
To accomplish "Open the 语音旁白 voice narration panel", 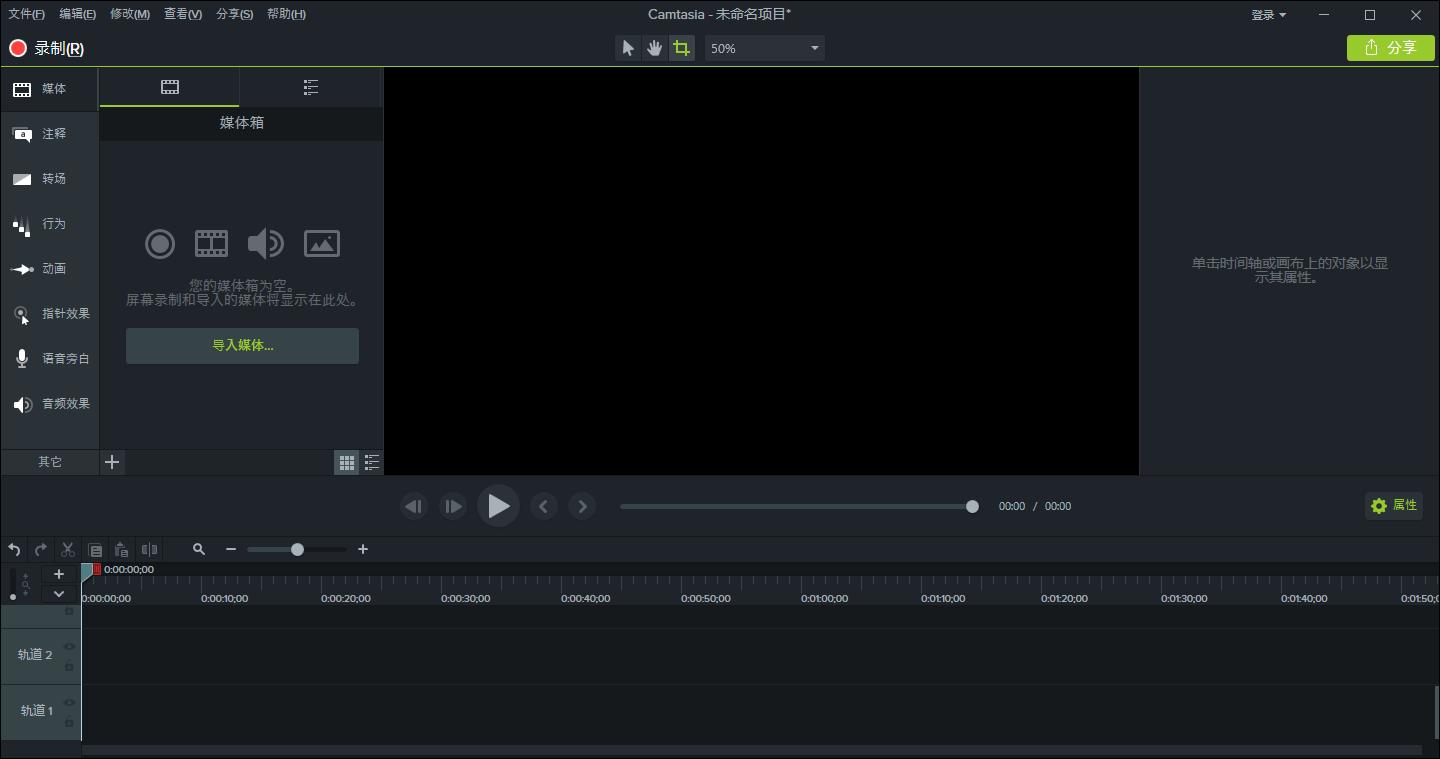I will pos(50,359).
